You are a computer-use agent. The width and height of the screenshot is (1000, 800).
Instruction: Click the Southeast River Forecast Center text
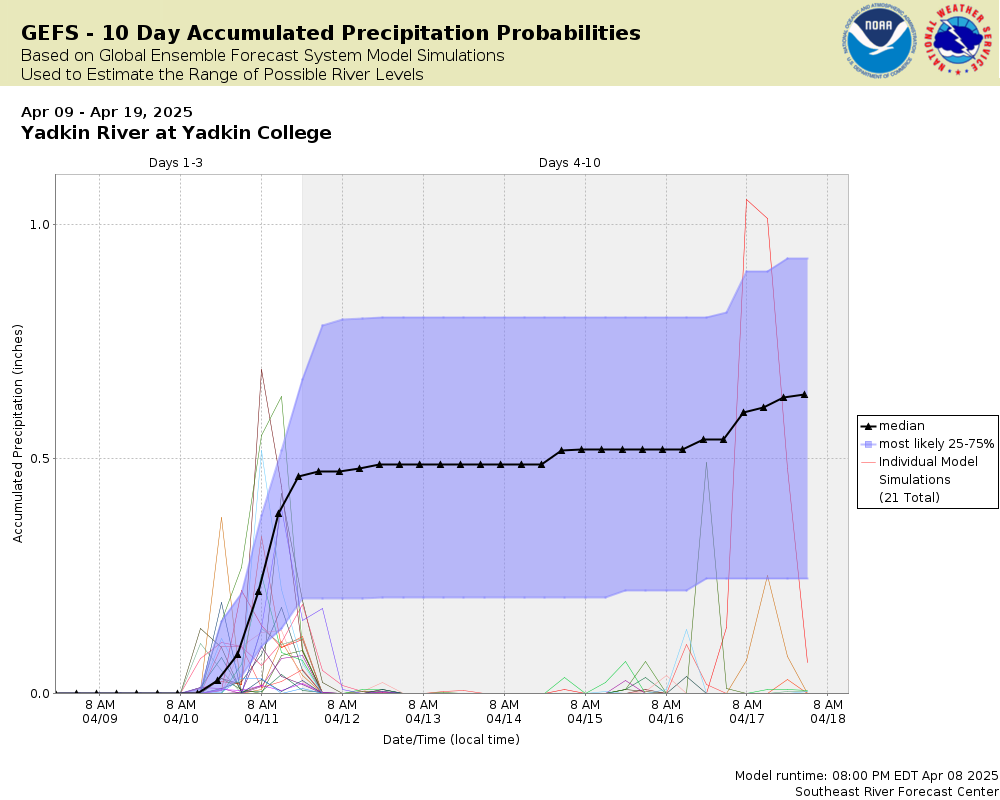[896, 792]
